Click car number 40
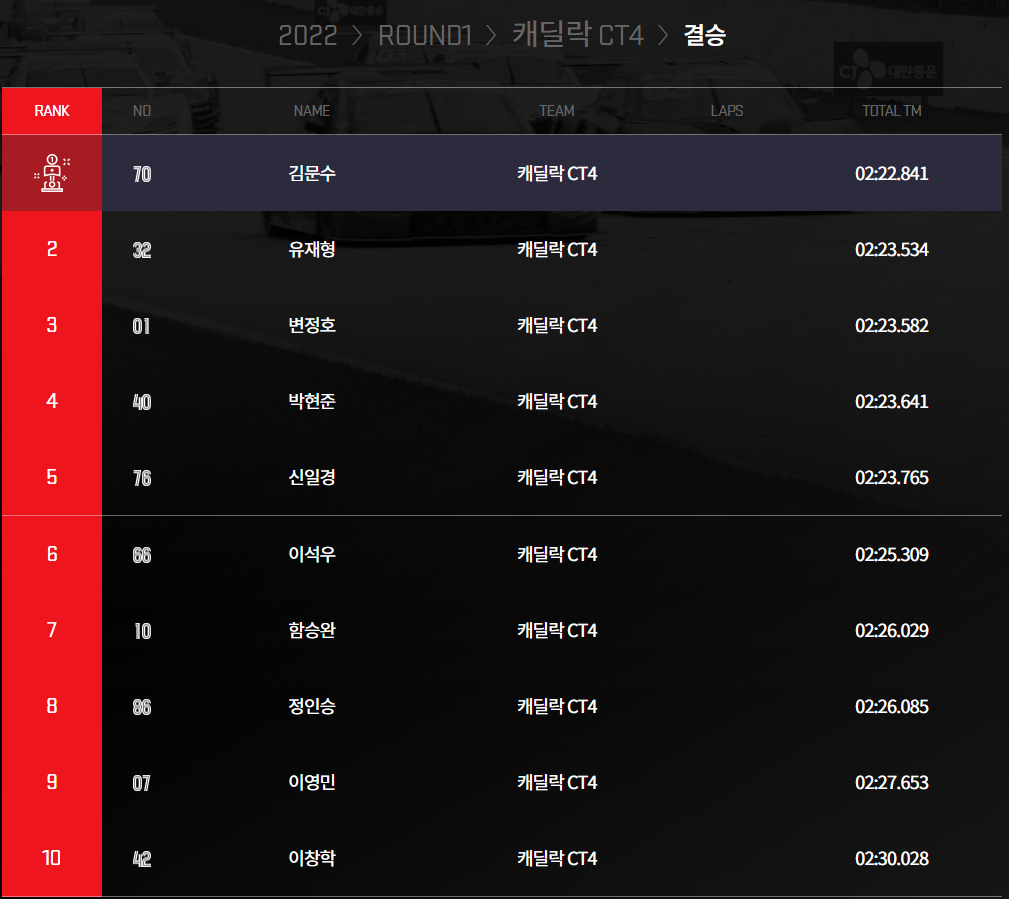The image size is (1009, 899). (x=142, y=402)
